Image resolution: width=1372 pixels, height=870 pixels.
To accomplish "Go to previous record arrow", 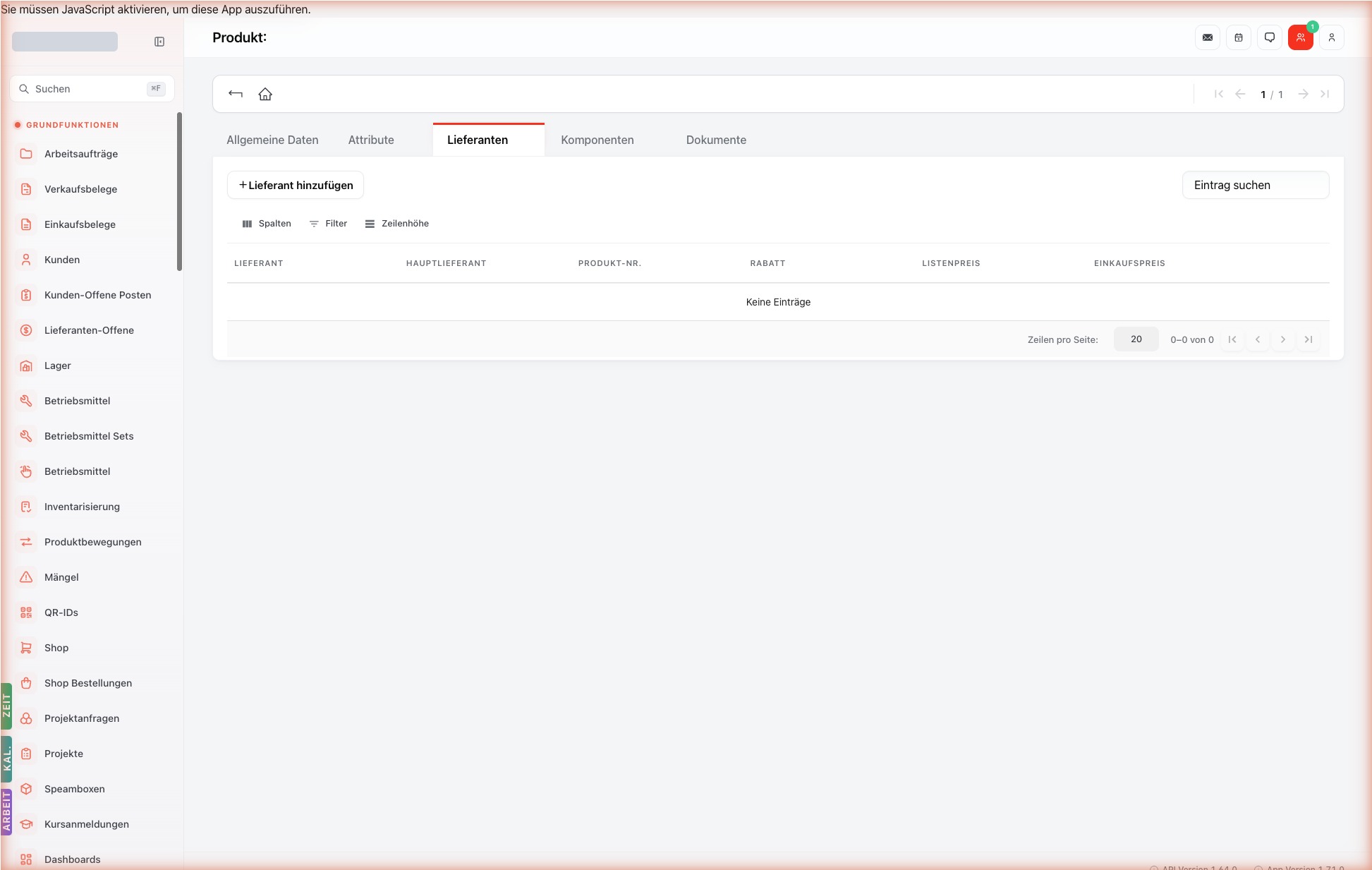I will point(1240,94).
